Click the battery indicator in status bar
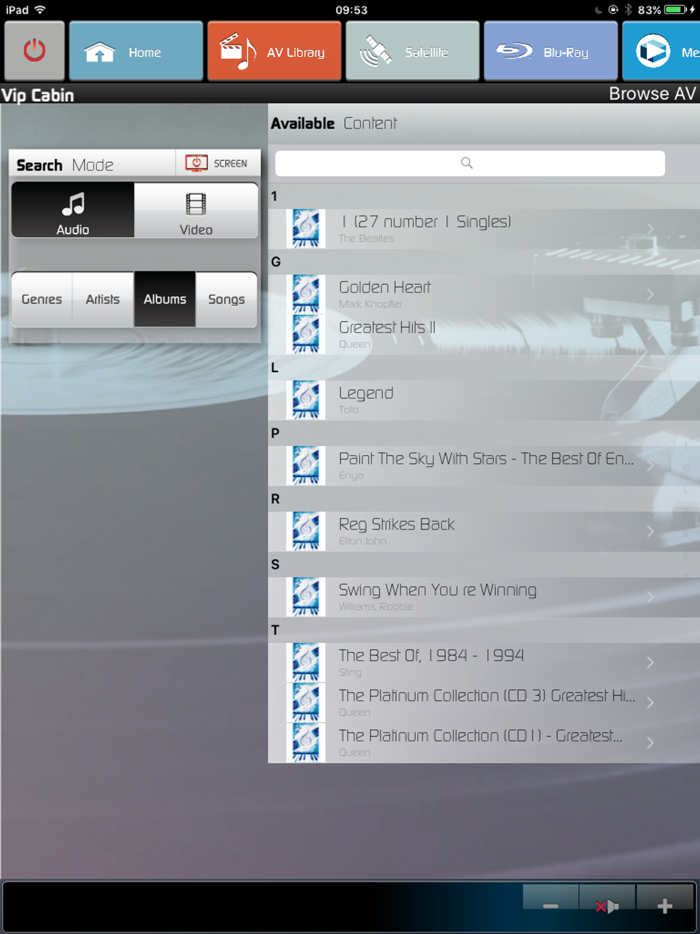Screen dimensions: 700x934 click(x=676, y=10)
